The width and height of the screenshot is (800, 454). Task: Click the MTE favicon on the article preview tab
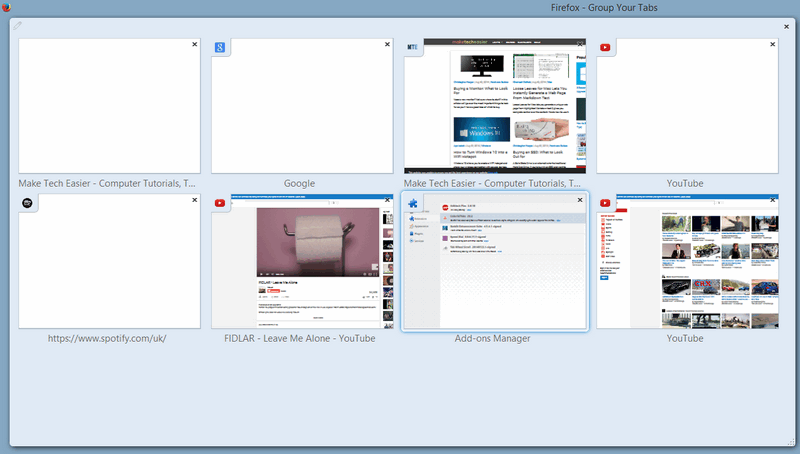pyautogui.click(x=412, y=47)
